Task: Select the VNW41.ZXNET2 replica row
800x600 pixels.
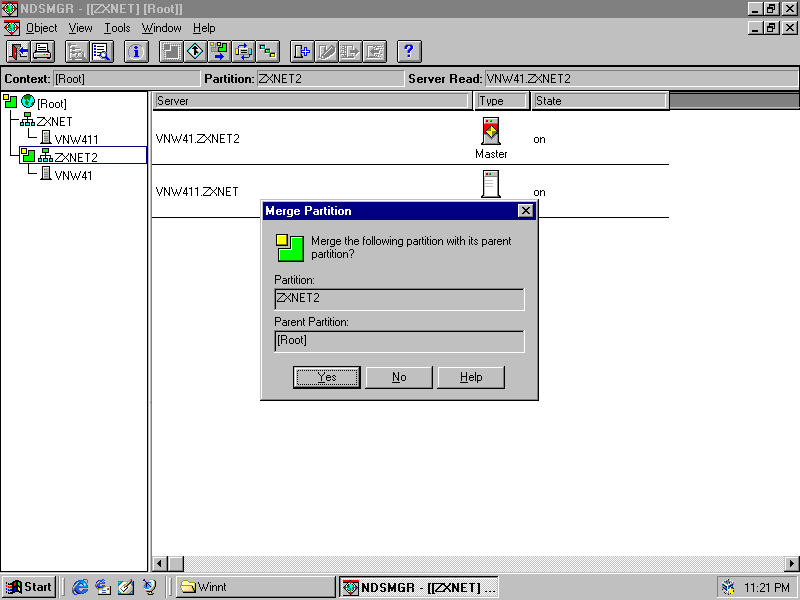Action: click(410, 138)
